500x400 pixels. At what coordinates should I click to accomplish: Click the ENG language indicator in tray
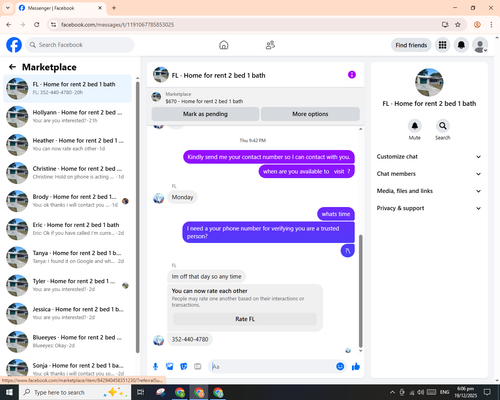pos(444,392)
